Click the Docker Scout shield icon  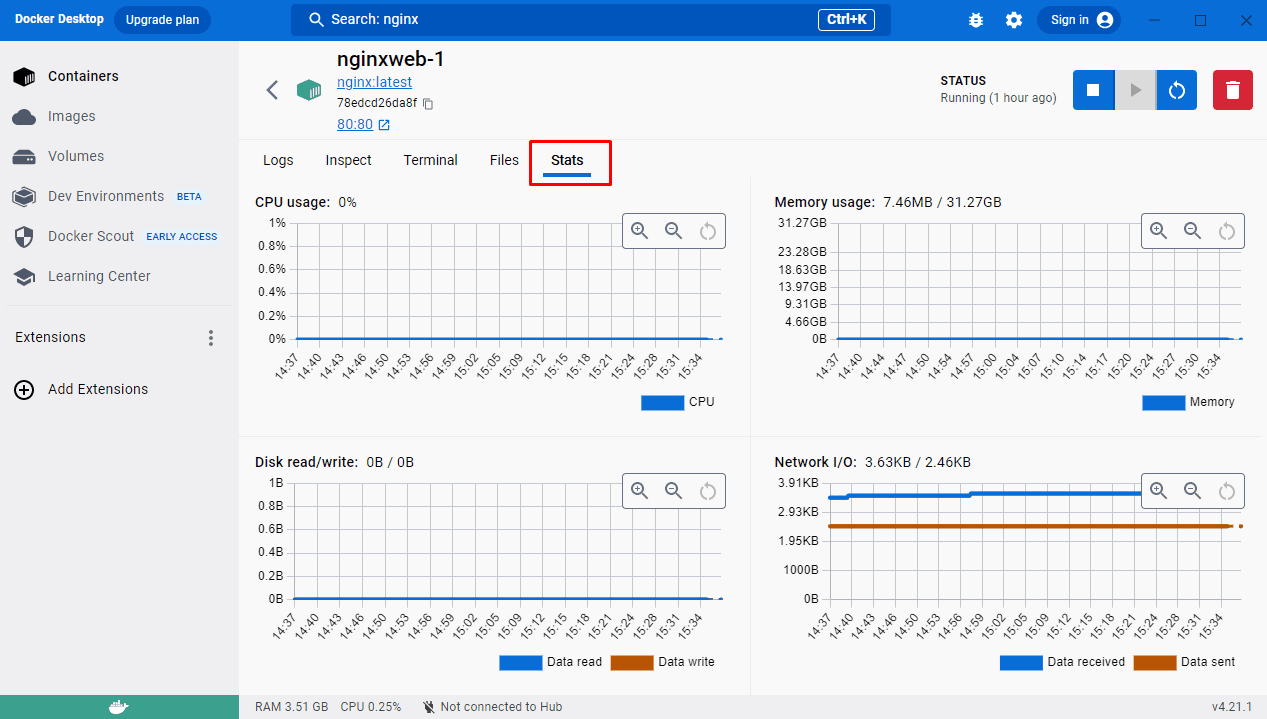pyautogui.click(x=24, y=237)
